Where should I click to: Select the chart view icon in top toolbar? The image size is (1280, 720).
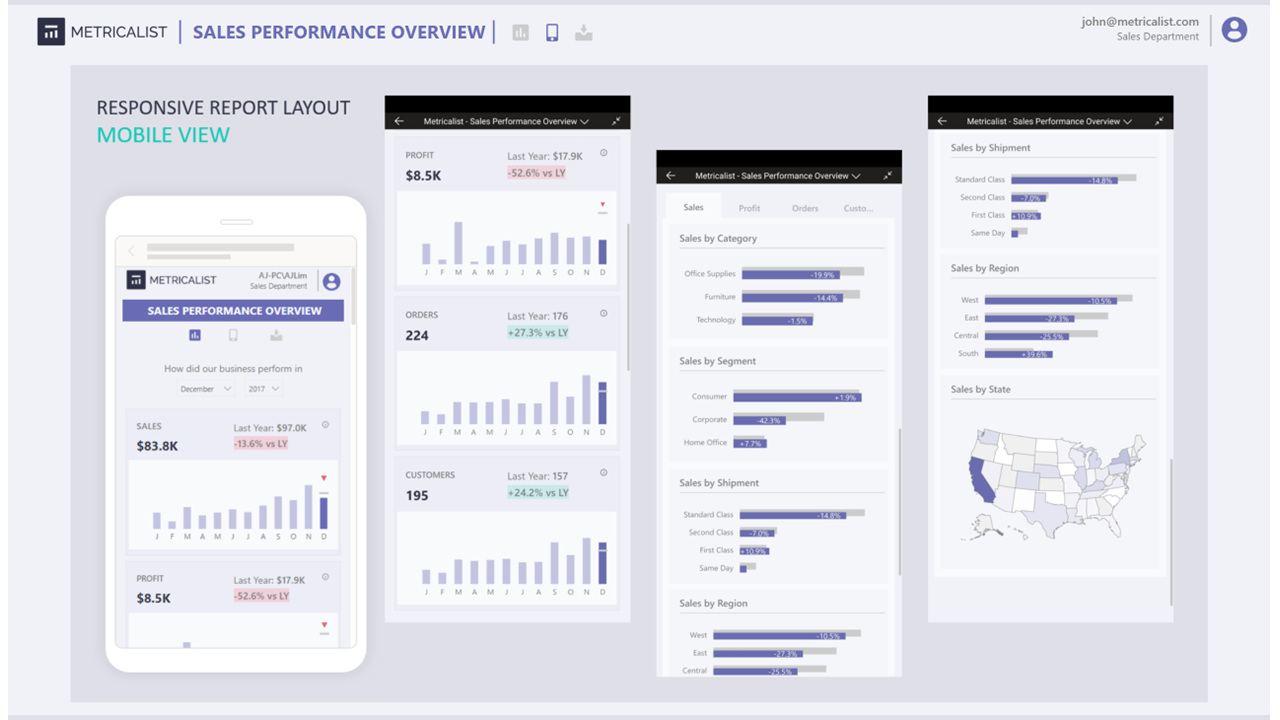(x=520, y=31)
